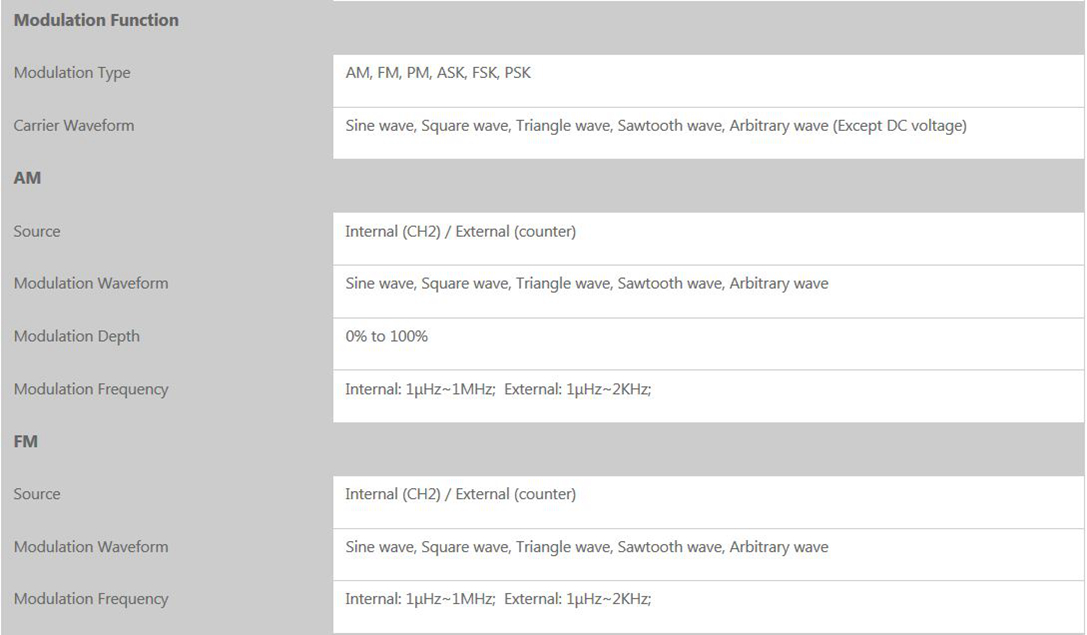
Task: Click the AM Source value Internal (CH2) / External
Action: 460,232
